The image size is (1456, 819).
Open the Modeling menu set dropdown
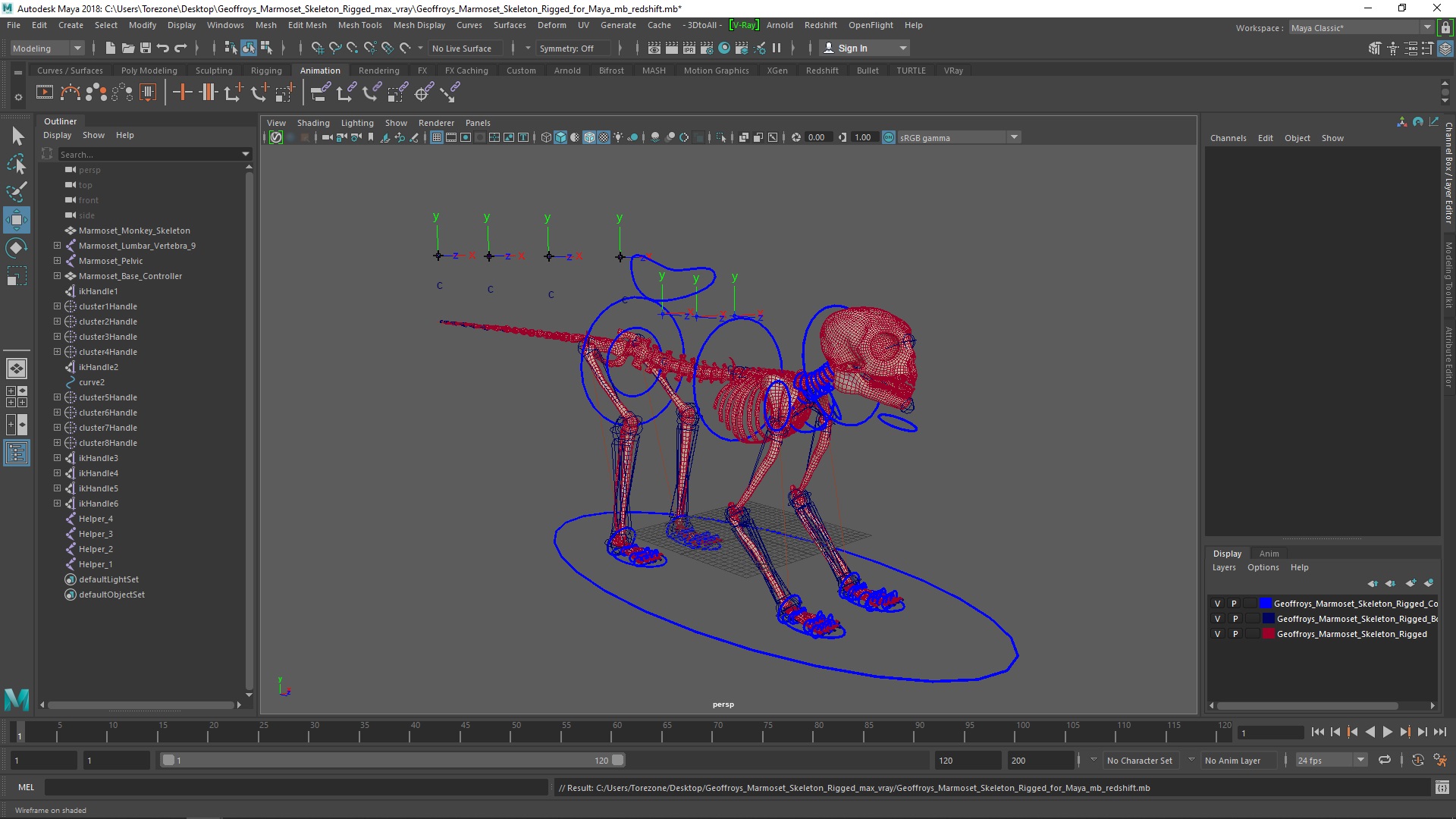[47, 48]
